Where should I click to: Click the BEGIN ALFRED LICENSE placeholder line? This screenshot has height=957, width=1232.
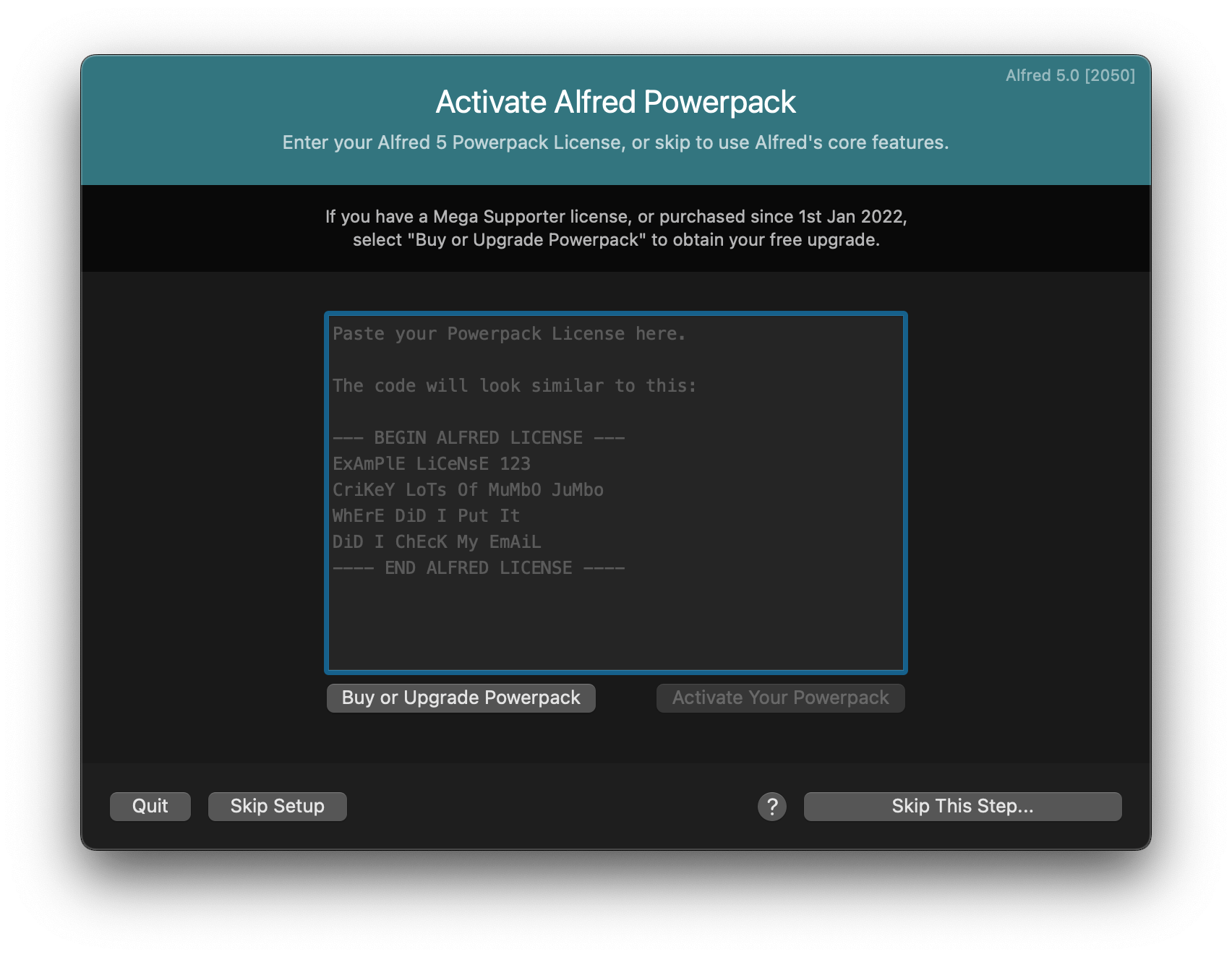pos(479,437)
